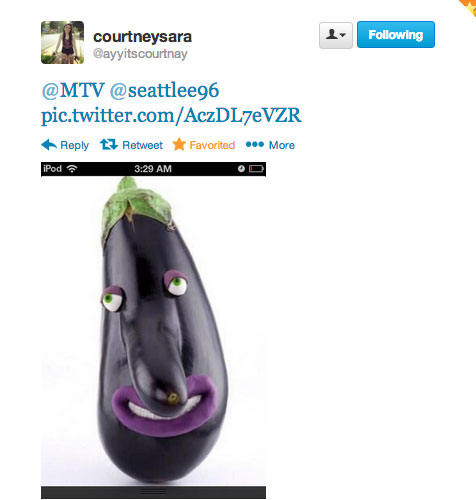Click the reply arrow icon

[49, 145]
